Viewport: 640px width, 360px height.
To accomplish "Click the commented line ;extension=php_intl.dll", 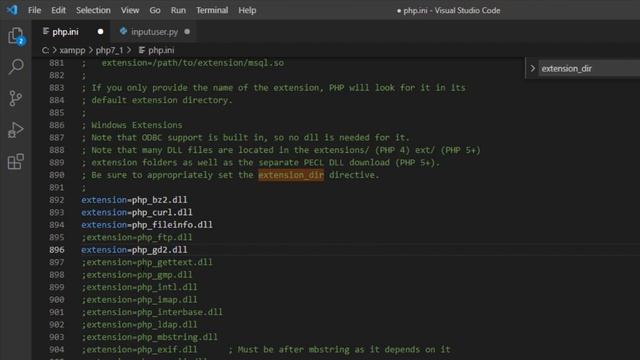I will pyautogui.click(x=139, y=287).
